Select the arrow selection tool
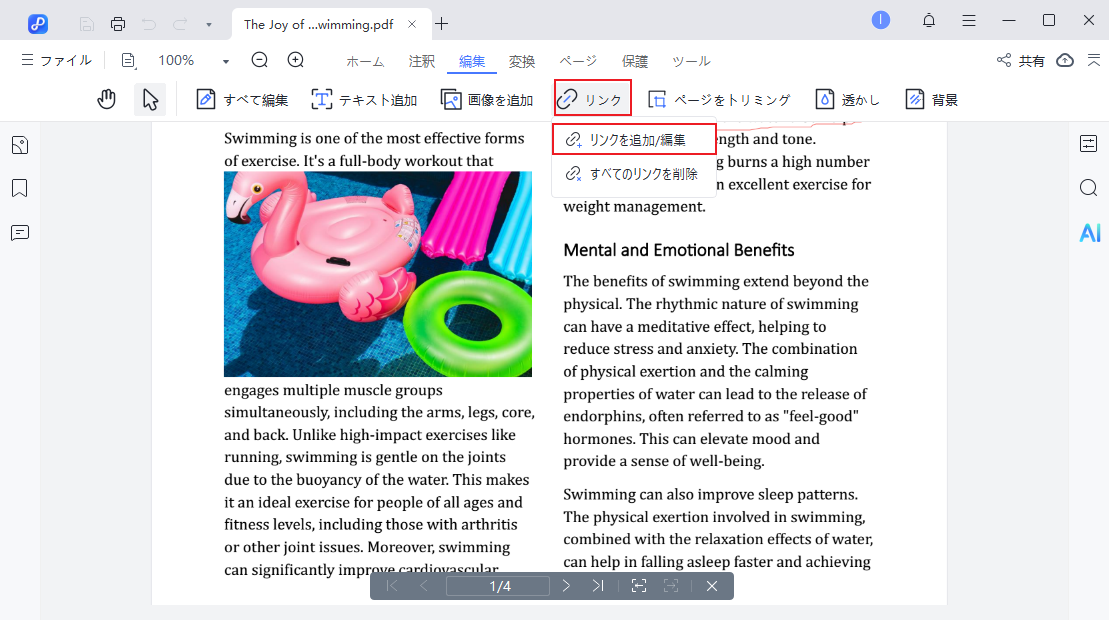The width and height of the screenshot is (1109, 620). point(150,100)
